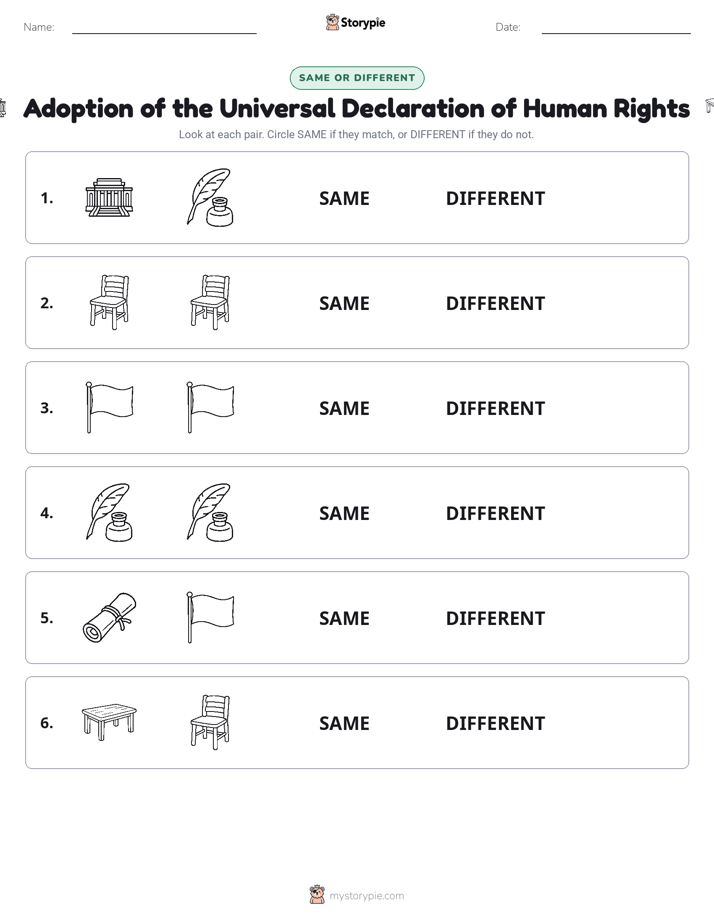The height and width of the screenshot is (924, 714).
Task: Click the left quill icon in row 4
Action: (109, 512)
